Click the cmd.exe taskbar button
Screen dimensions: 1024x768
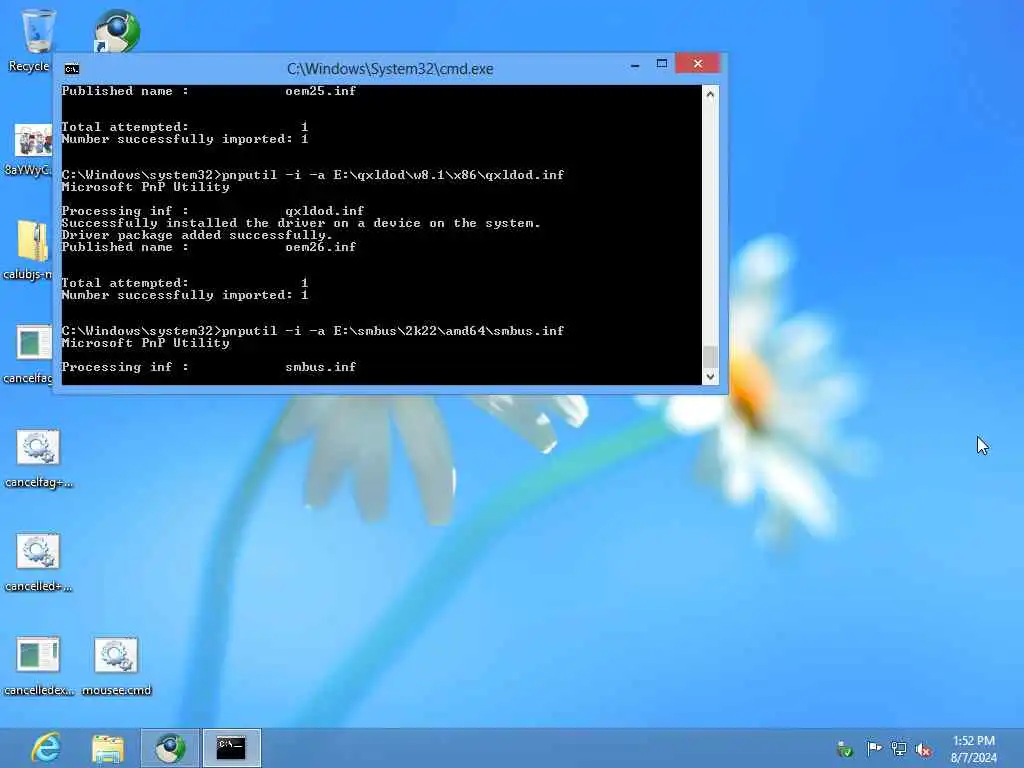(x=231, y=748)
